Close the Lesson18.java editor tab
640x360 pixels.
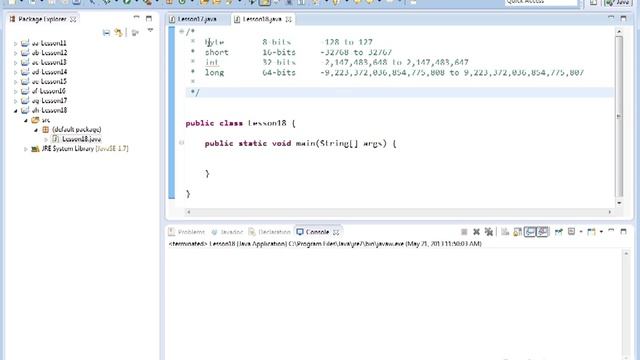click(289, 19)
